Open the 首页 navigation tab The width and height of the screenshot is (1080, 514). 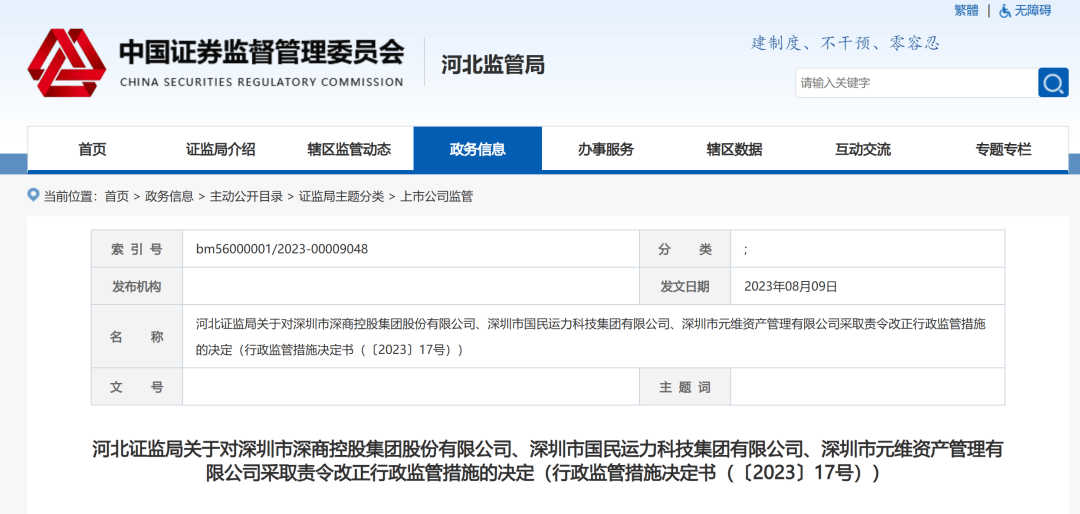92,149
